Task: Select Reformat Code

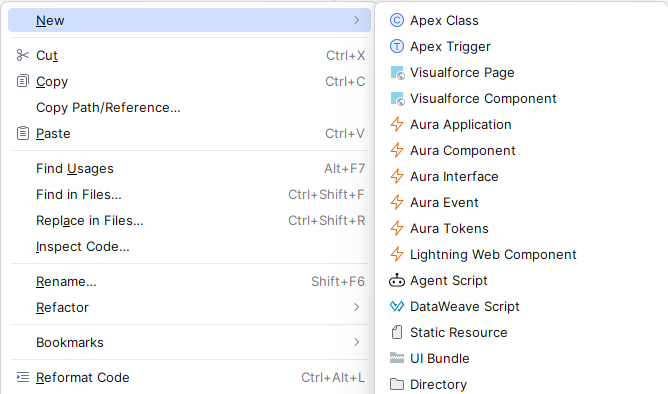Action: coord(189,377)
